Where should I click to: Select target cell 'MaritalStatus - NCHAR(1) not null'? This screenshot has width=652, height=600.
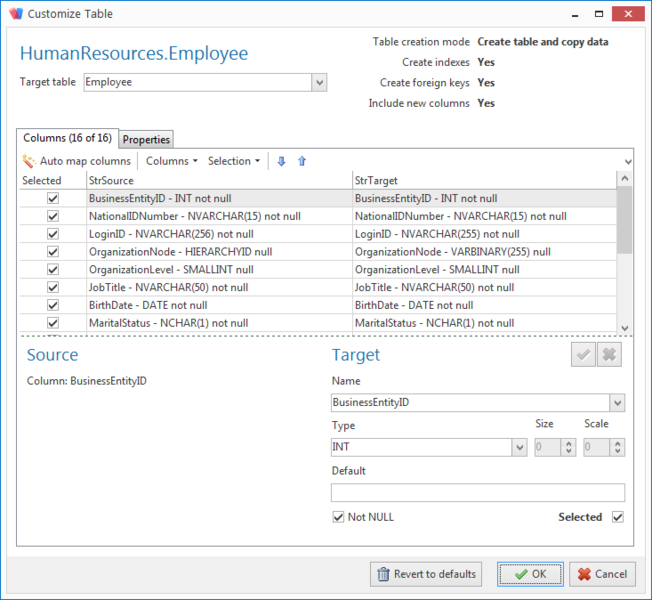(484, 323)
